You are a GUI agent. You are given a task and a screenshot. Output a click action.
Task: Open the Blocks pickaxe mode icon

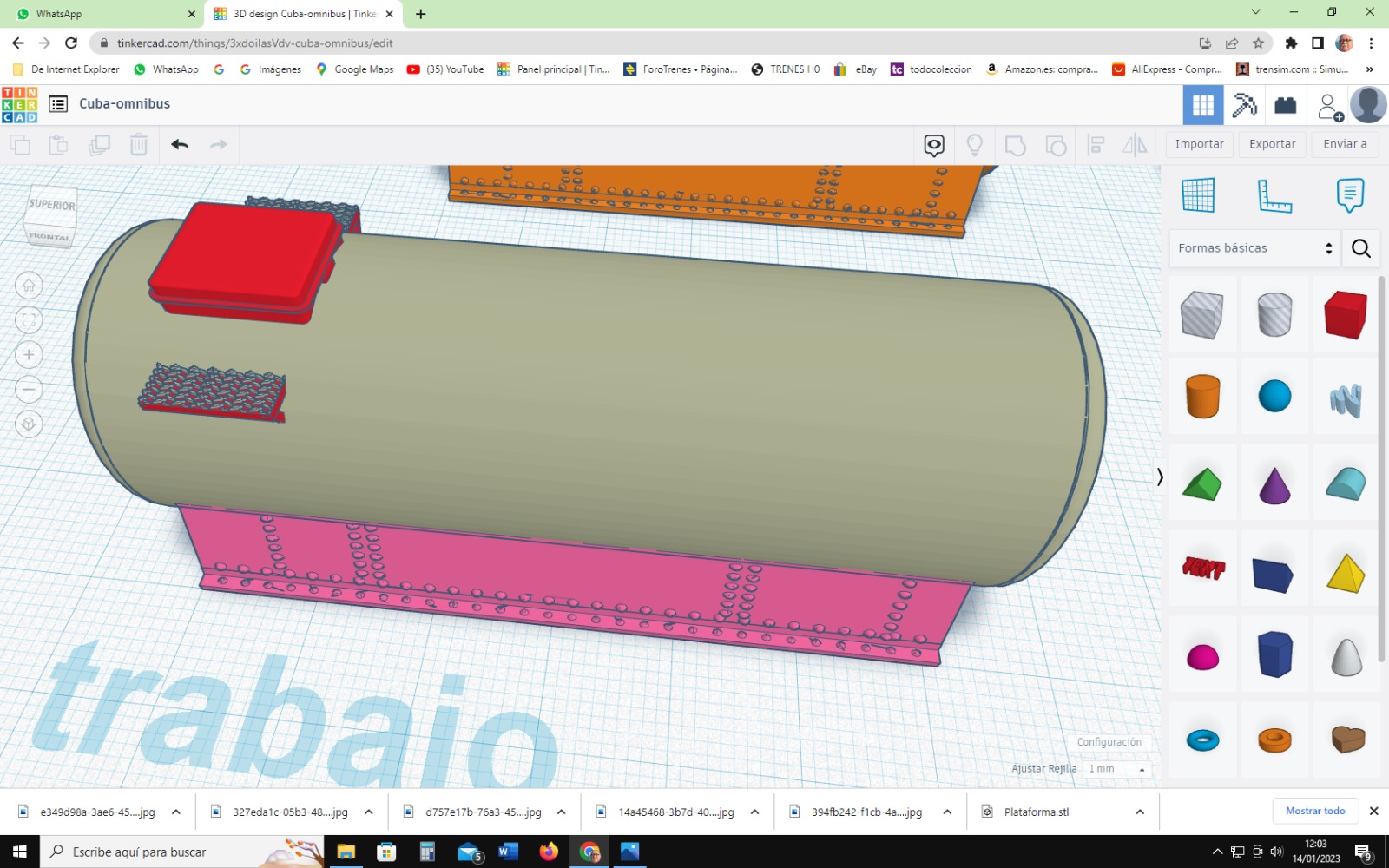(x=1245, y=105)
